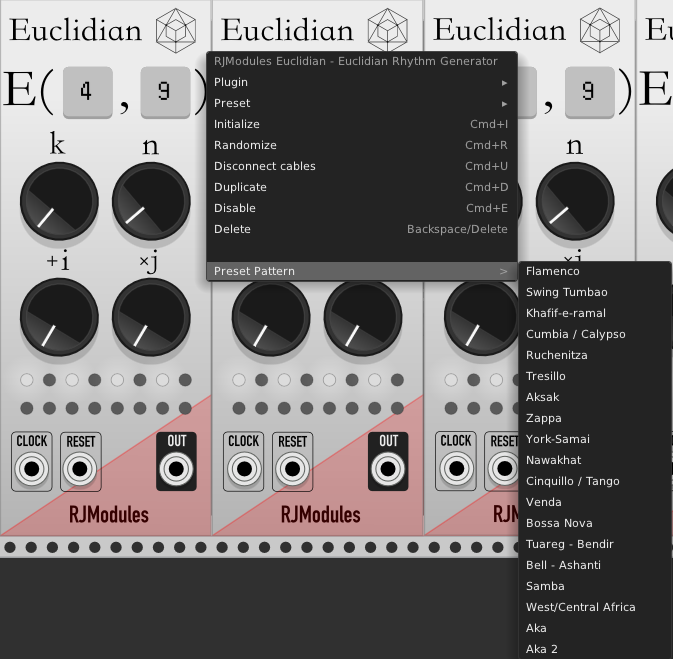This screenshot has width=673, height=659.
Task: Adjust the n knob on first module
Action: point(151,201)
